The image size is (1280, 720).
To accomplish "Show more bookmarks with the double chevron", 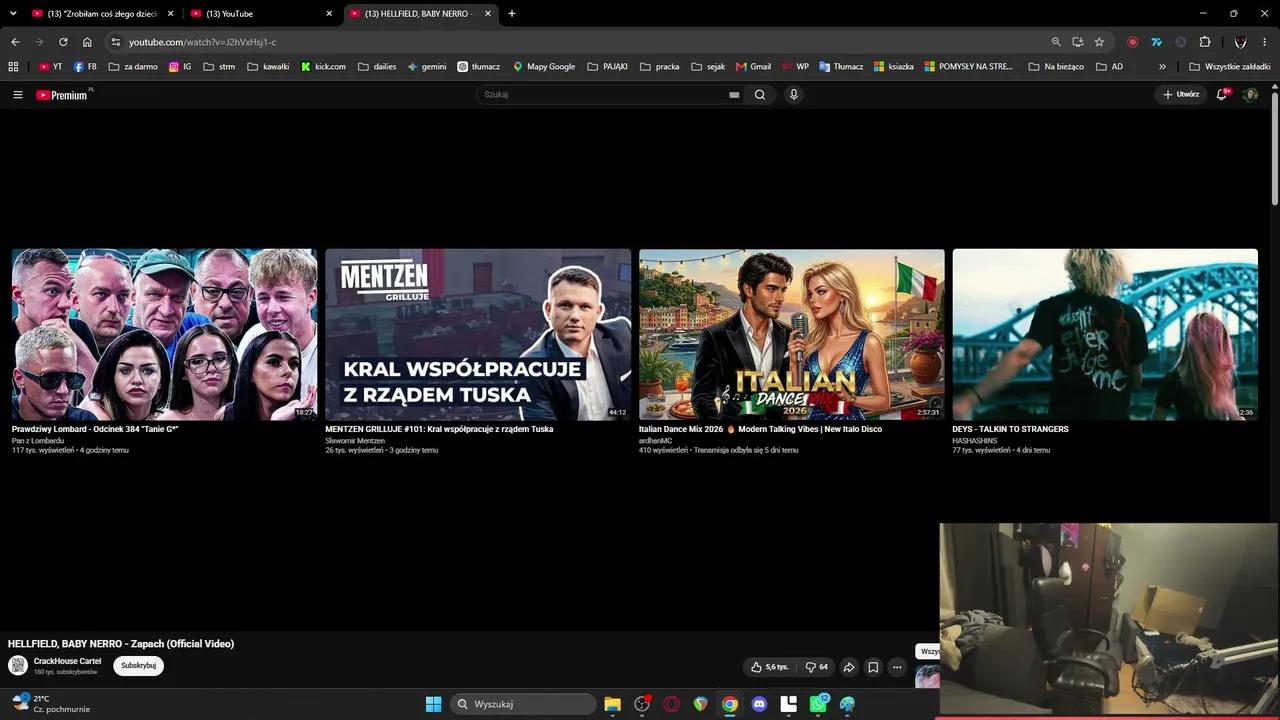I will point(1162,67).
